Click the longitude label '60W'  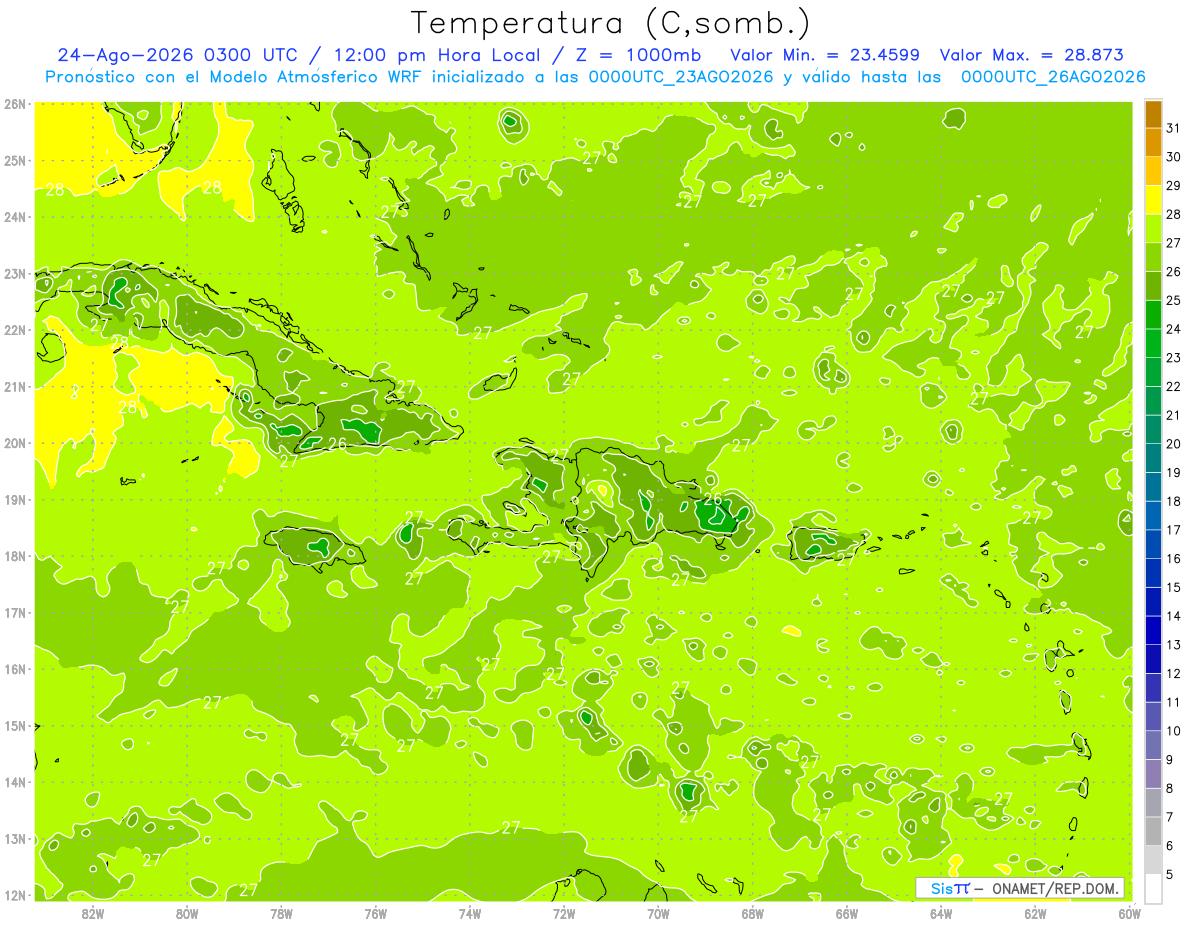click(x=1129, y=913)
